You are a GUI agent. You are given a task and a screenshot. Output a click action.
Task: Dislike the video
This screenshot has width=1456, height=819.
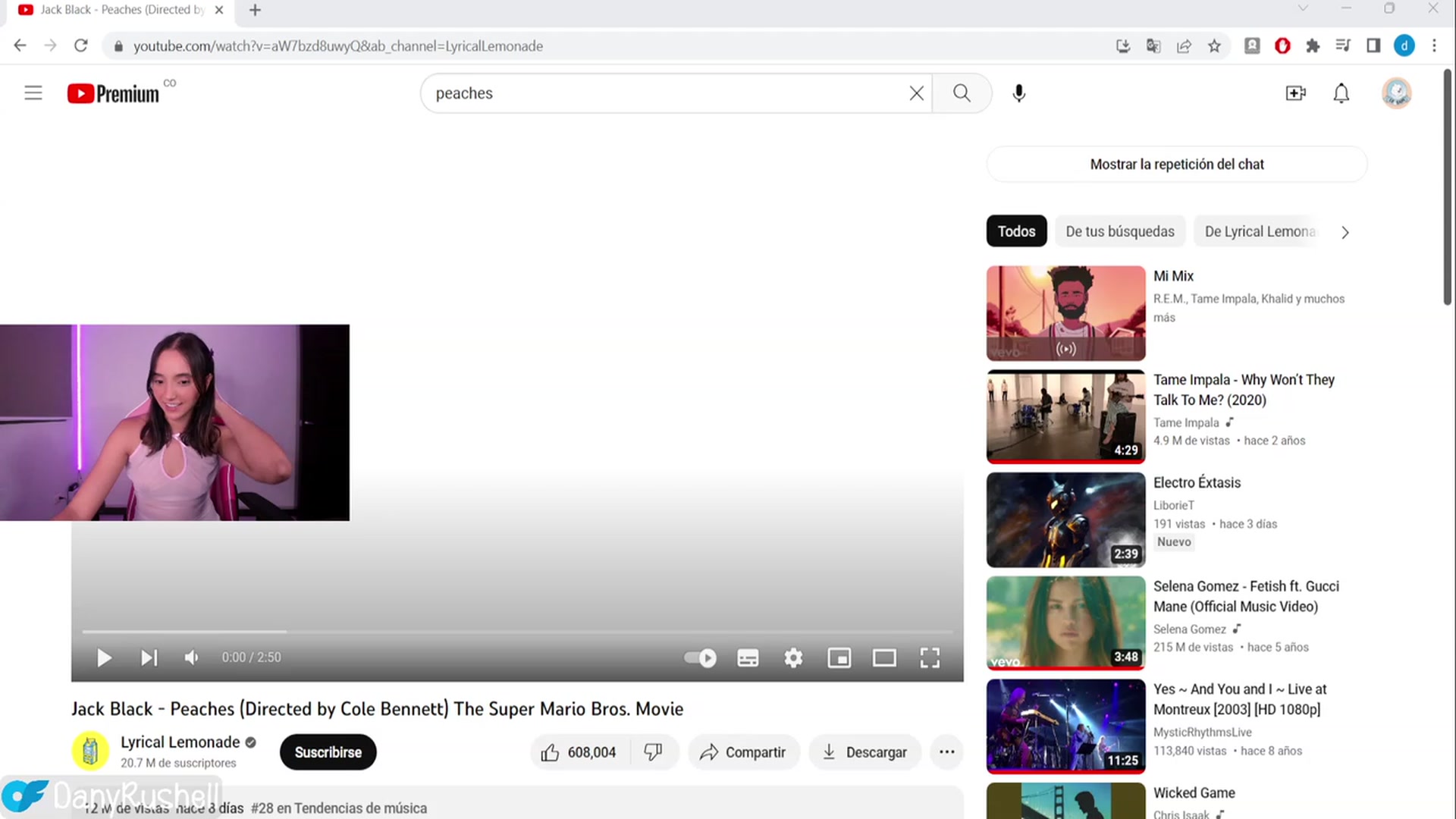[x=653, y=752]
